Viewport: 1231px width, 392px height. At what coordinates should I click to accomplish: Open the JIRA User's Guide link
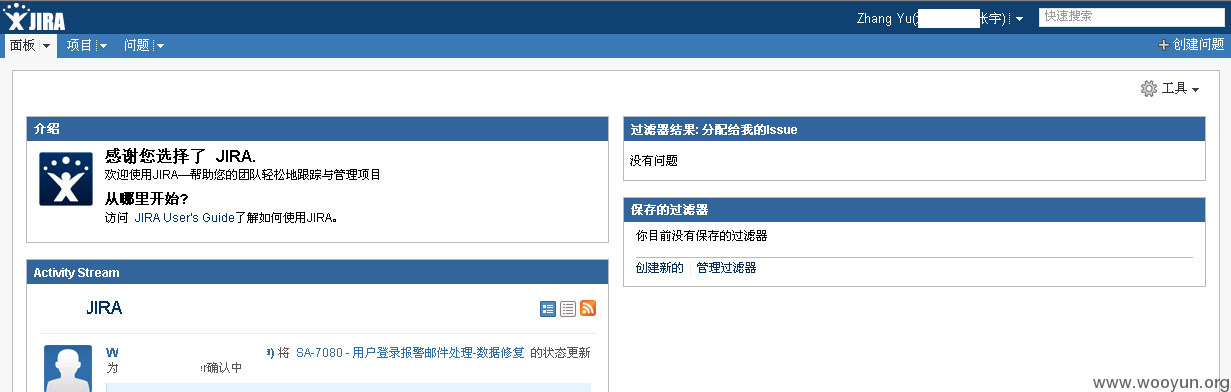184,217
